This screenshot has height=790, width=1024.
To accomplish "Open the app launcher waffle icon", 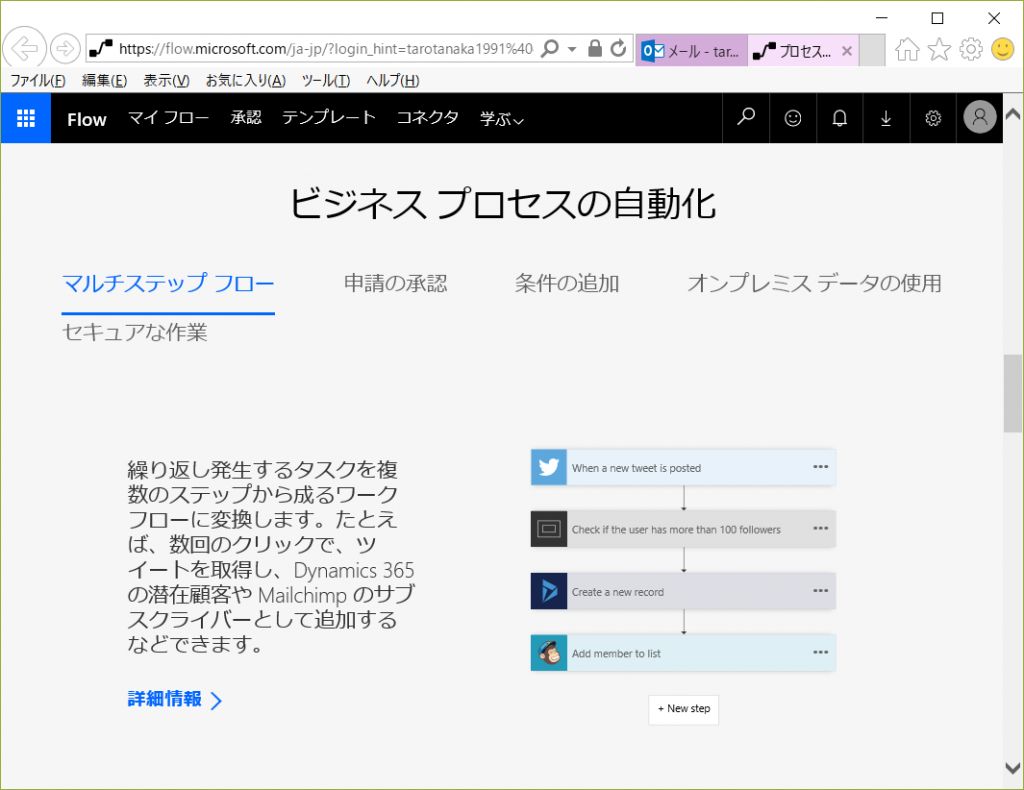I will click(x=25, y=118).
